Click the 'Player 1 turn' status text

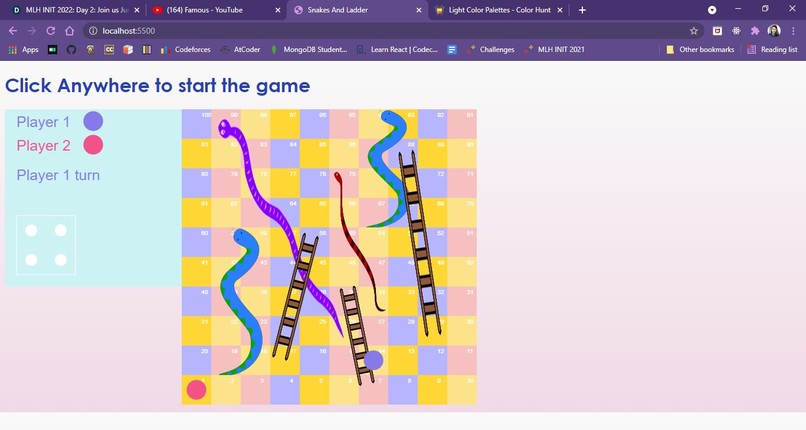click(x=58, y=175)
